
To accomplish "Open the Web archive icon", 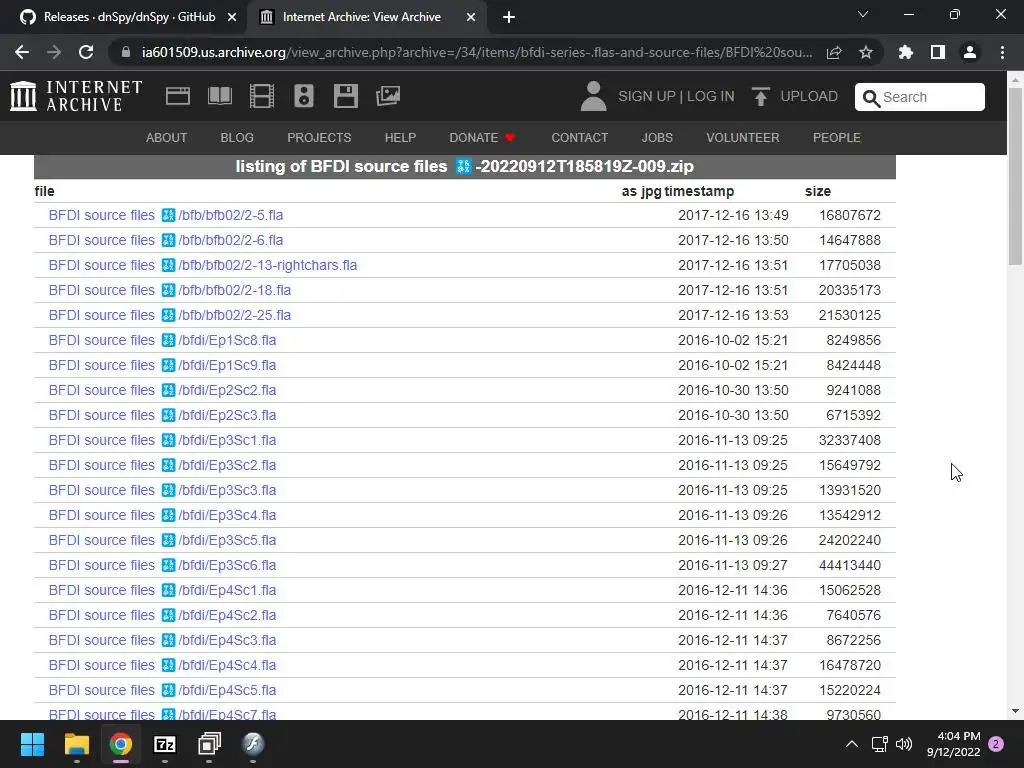I will (x=178, y=96).
